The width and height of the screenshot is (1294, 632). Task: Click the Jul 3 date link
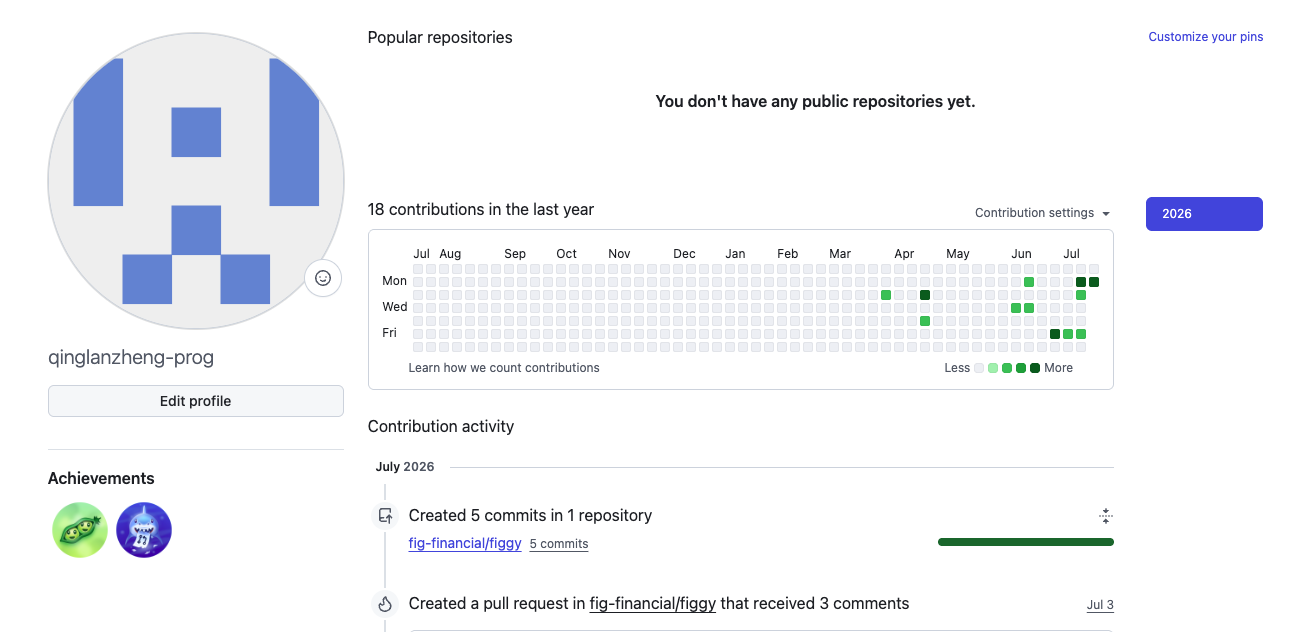[x=1100, y=605]
